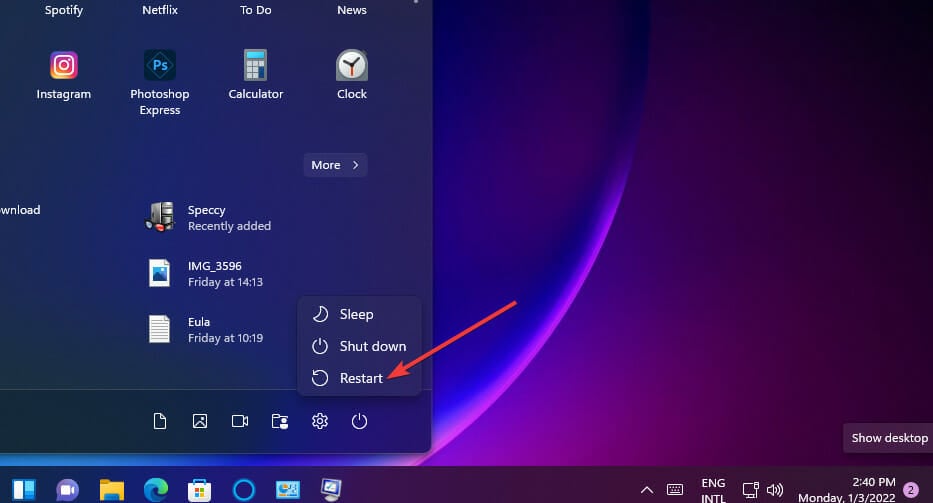
Task: Show hidden system tray icons chevron
Action: tap(647, 490)
